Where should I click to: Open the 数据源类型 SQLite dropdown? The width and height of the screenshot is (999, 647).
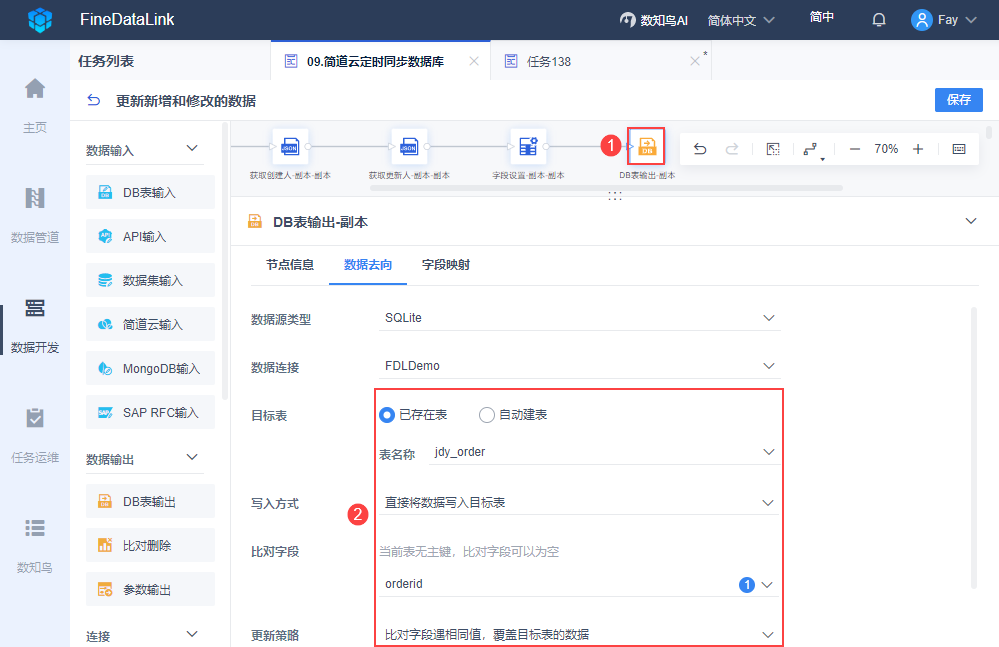coord(580,318)
